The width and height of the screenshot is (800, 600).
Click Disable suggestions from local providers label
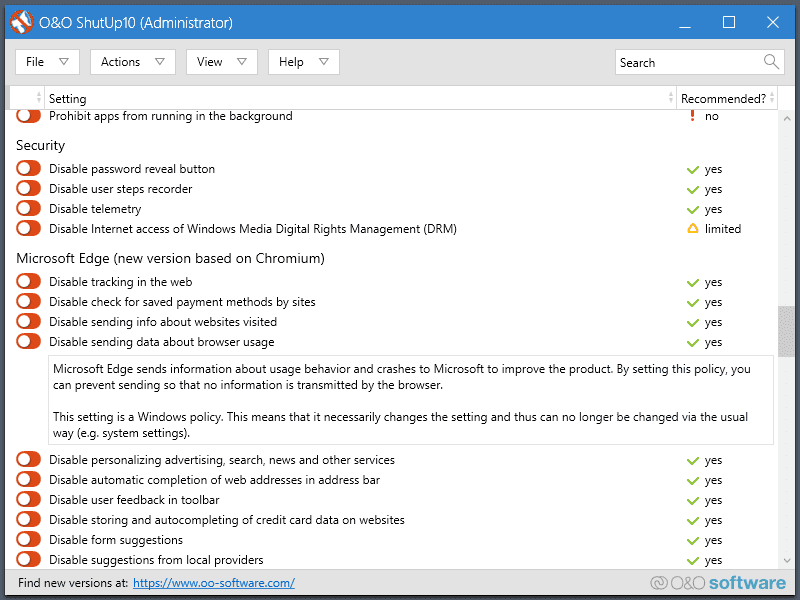pyautogui.click(x=156, y=560)
